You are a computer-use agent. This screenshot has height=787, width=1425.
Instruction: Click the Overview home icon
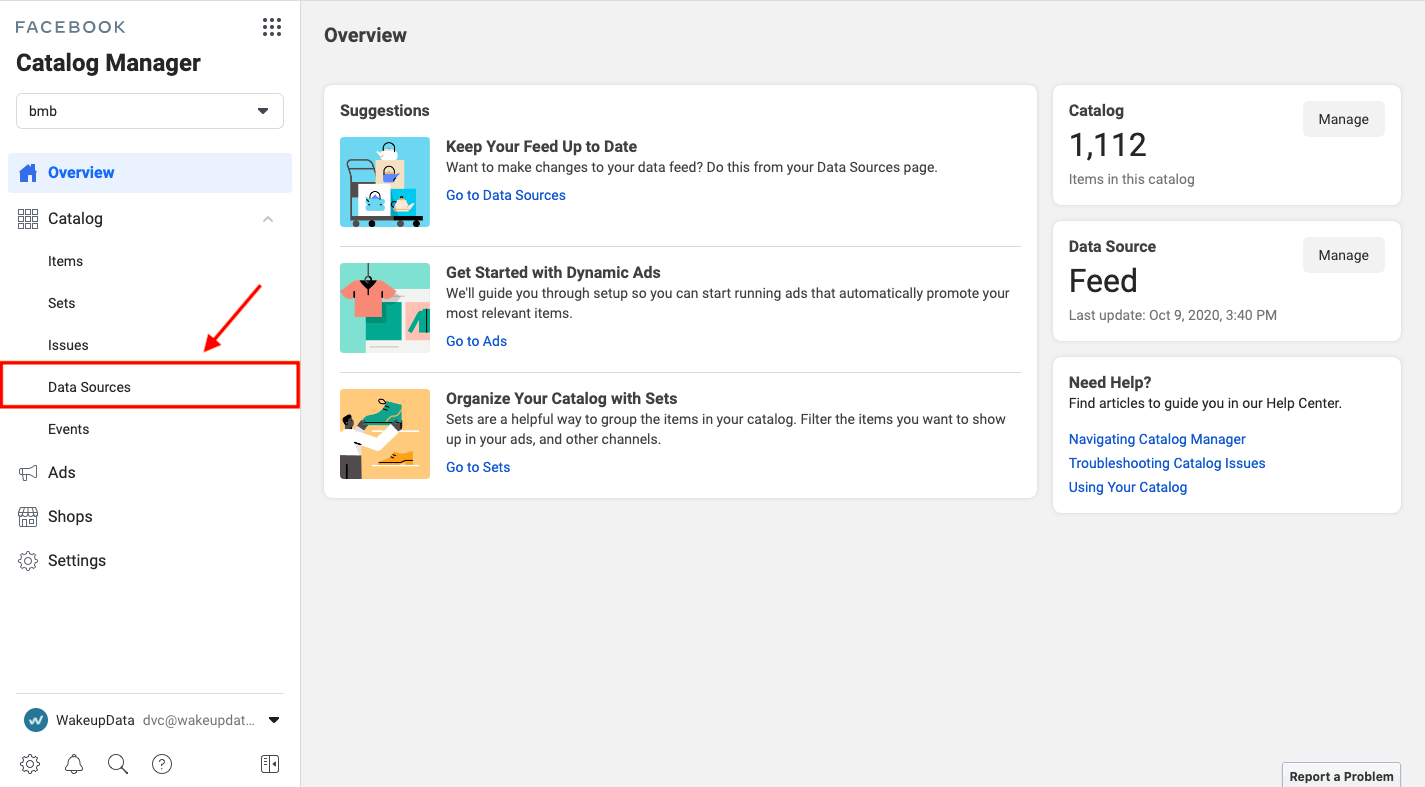[x=28, y=172]
